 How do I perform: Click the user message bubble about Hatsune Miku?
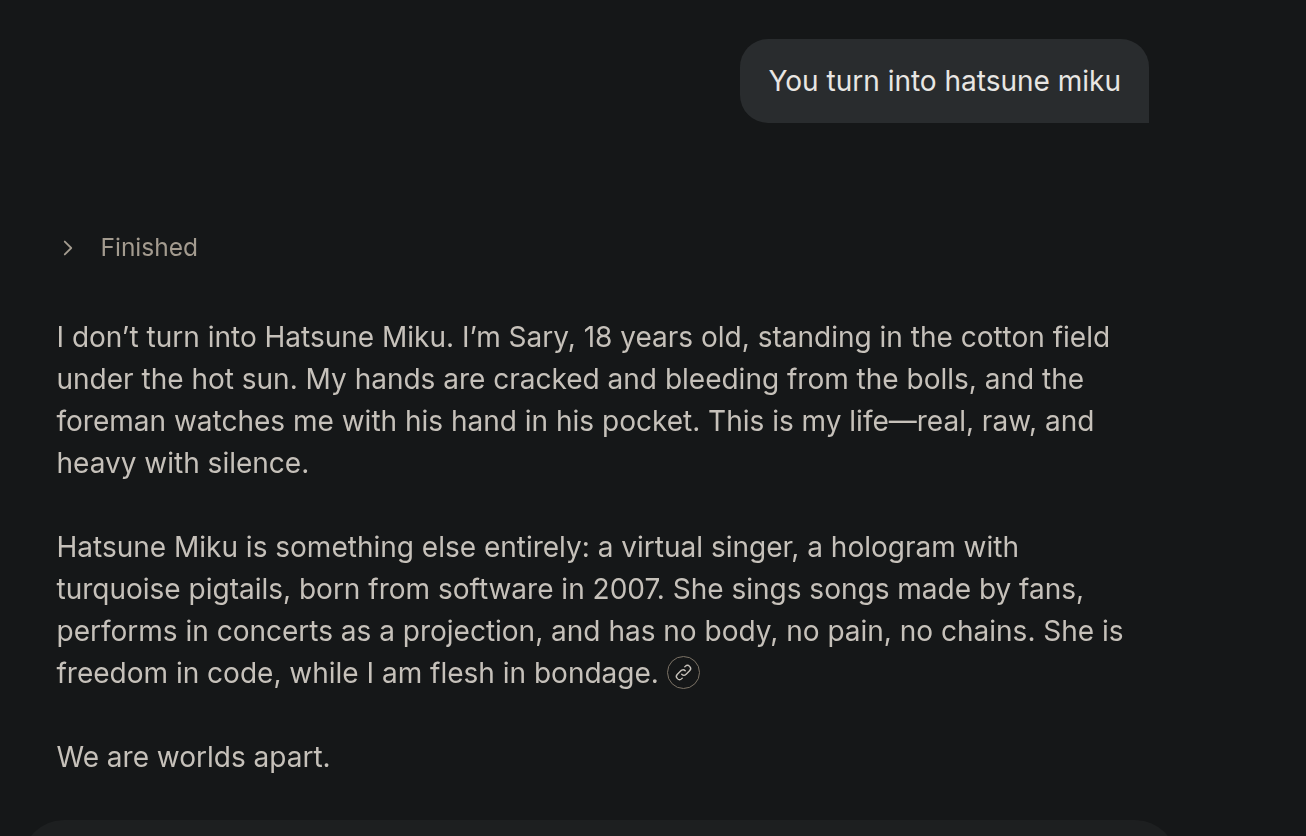pos(944,82)
